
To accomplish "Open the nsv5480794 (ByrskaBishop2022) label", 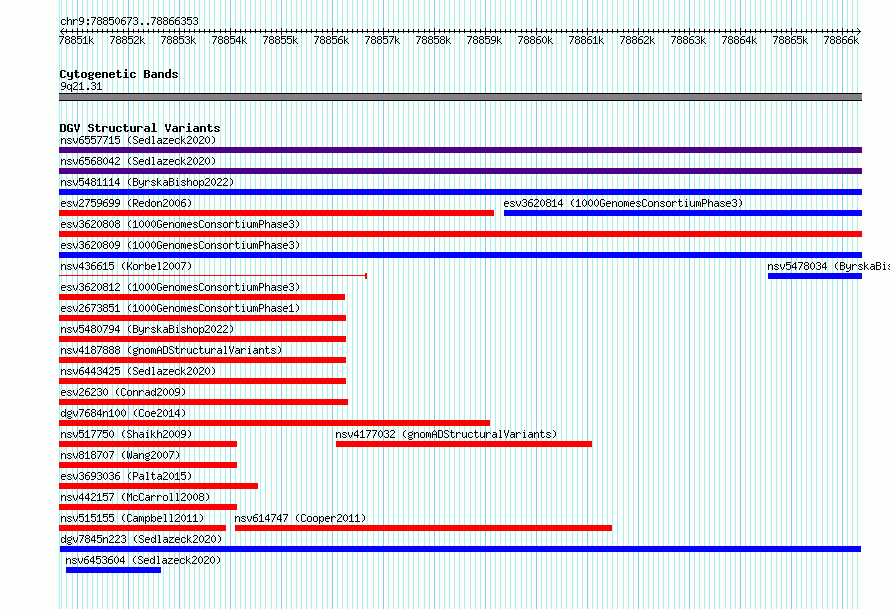I will pos(147,329).
